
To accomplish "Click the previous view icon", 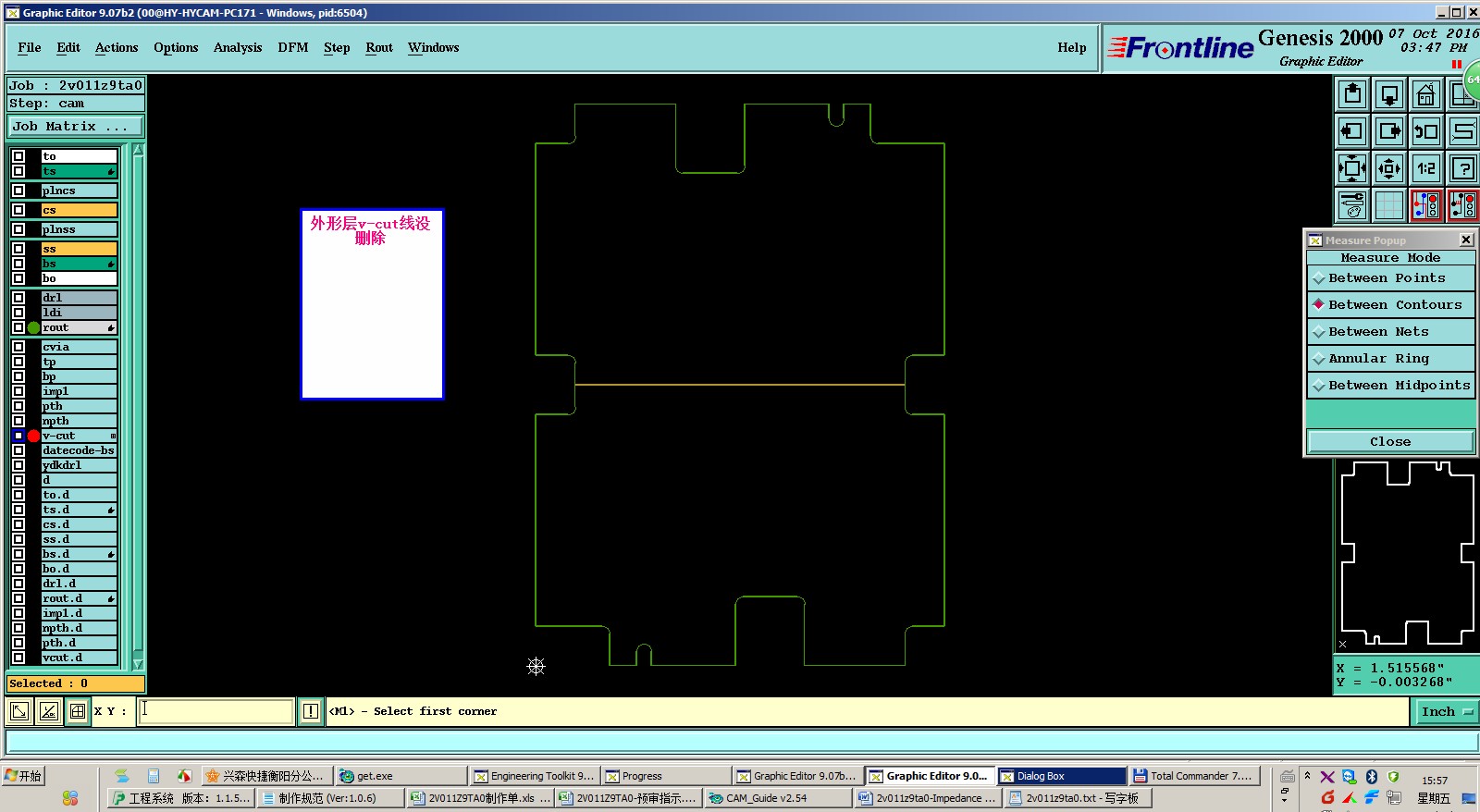I will [1426, 131].
